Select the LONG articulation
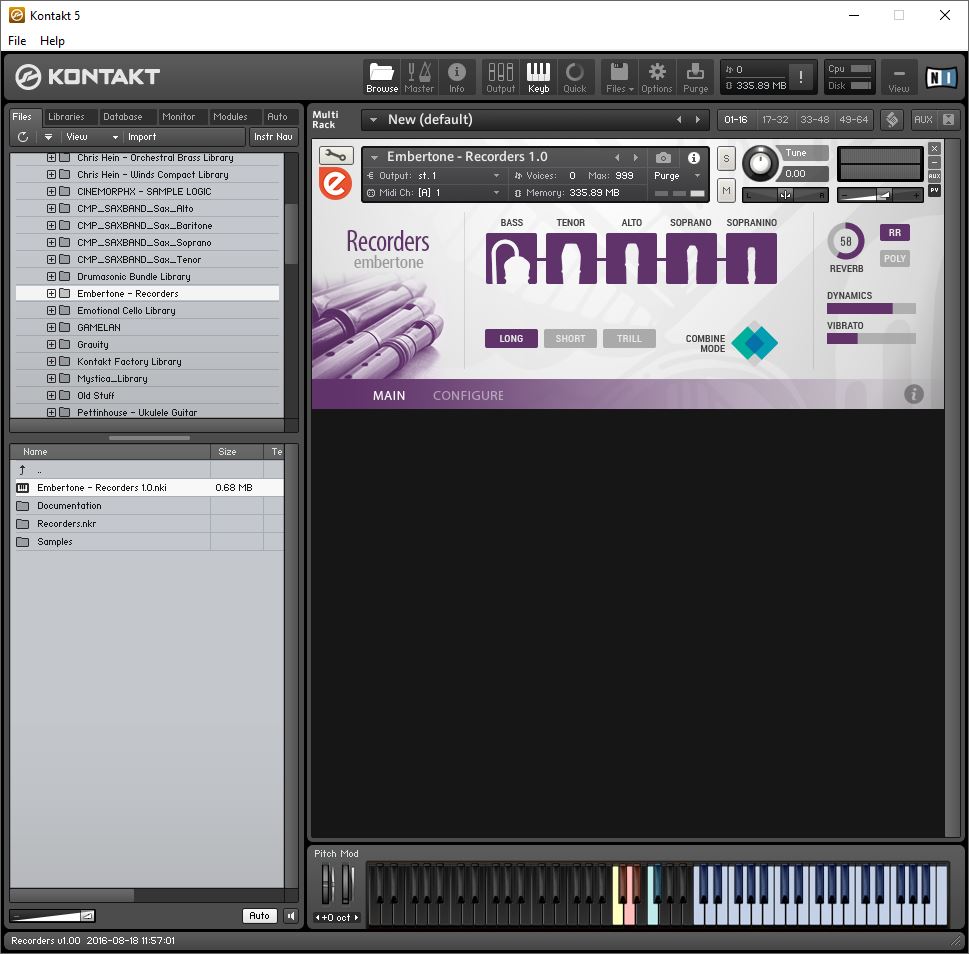 511,338
